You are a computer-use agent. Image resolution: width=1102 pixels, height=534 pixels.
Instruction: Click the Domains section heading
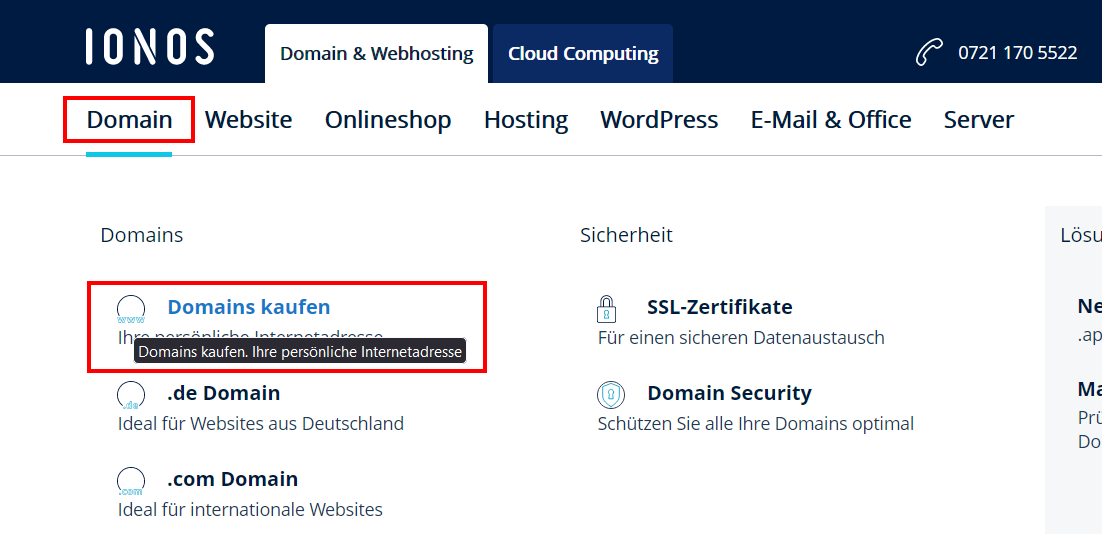(142, 235)
